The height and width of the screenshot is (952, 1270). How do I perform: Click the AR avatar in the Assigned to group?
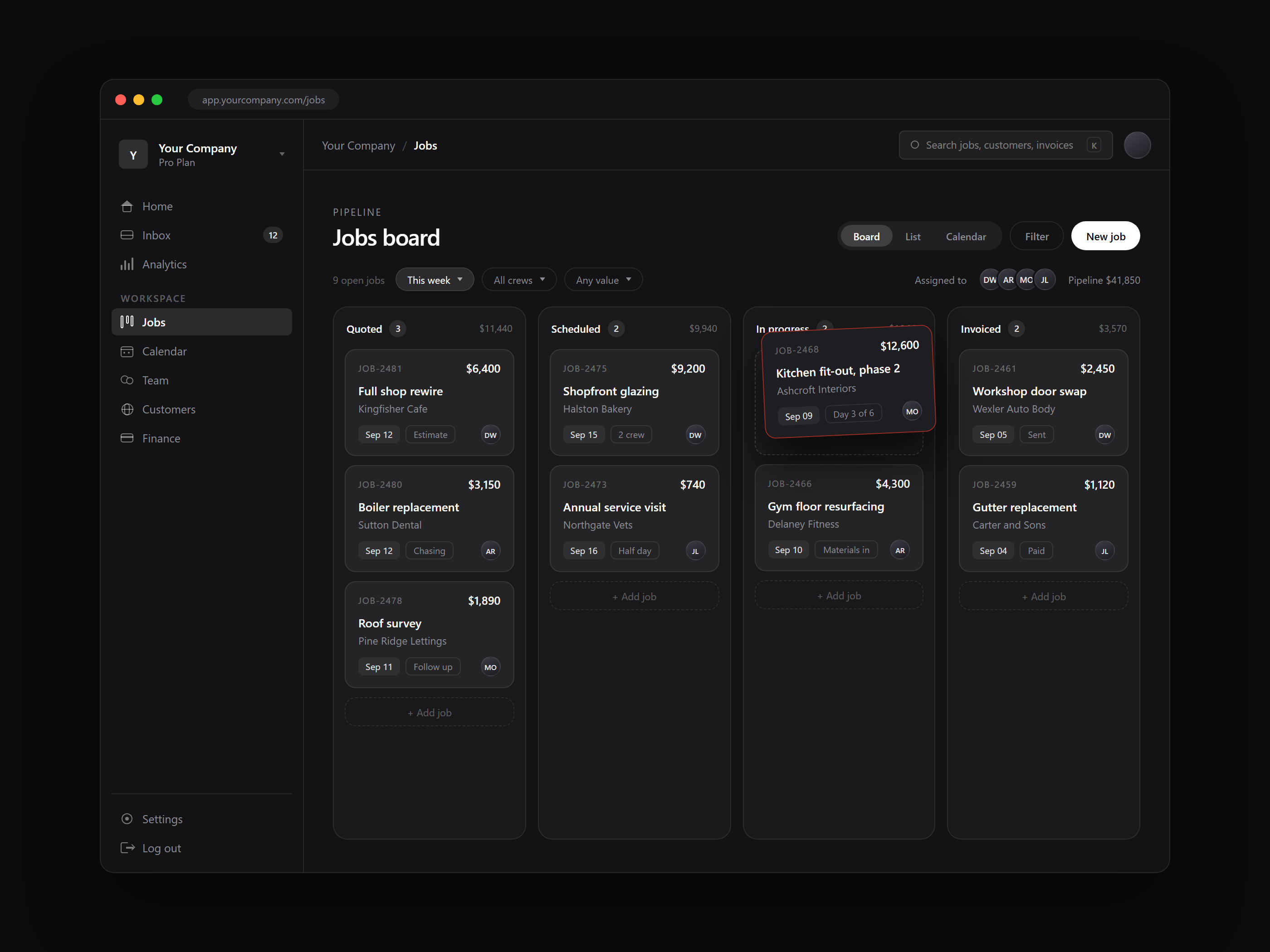coord(1008,280)
